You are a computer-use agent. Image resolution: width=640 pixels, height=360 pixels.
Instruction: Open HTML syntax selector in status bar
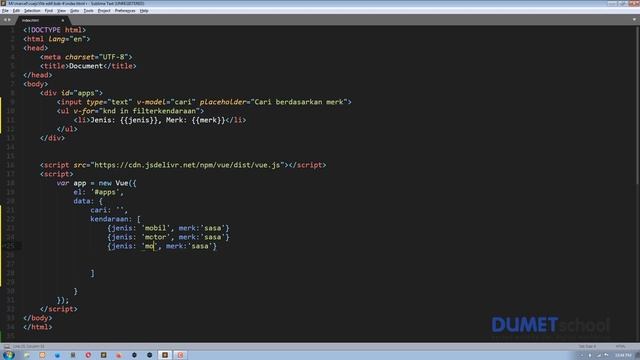pos(620,346)
